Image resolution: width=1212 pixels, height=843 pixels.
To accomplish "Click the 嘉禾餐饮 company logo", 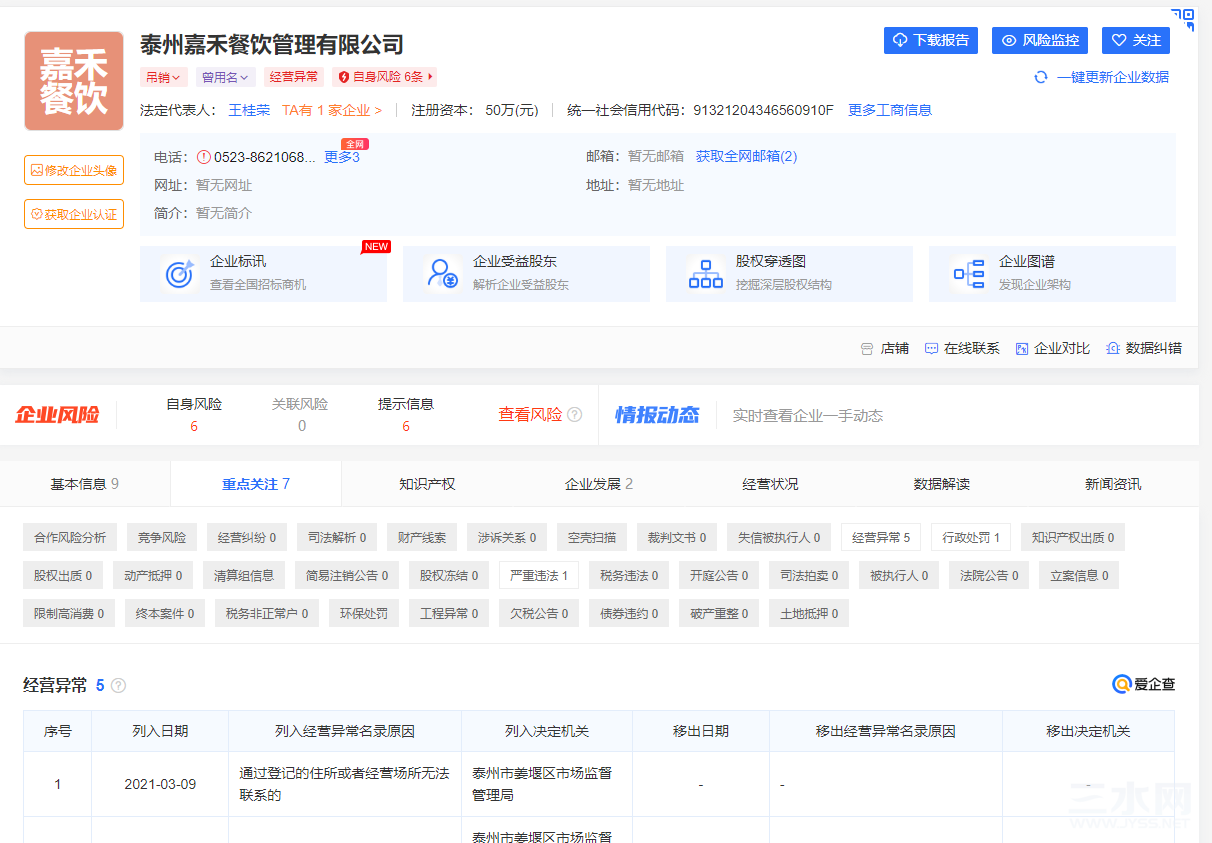I will (x=74, y=81).
